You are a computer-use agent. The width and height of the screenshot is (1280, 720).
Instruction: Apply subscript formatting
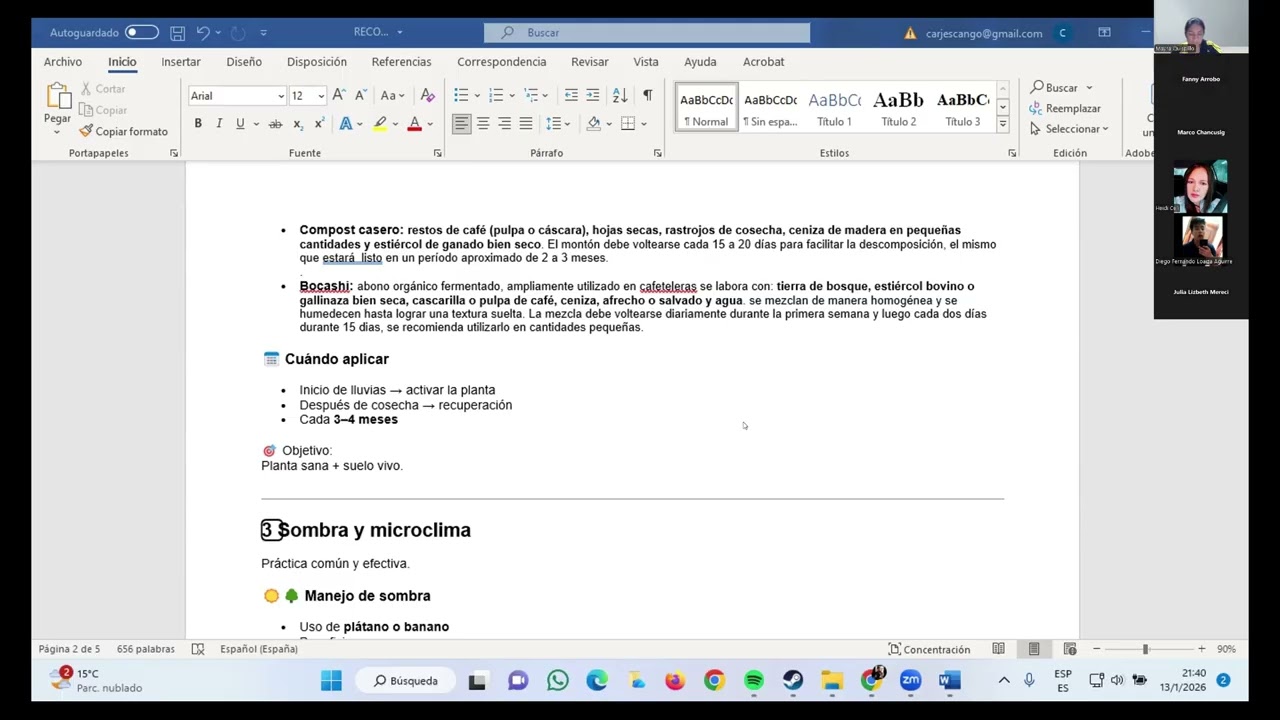coord(298,124)
